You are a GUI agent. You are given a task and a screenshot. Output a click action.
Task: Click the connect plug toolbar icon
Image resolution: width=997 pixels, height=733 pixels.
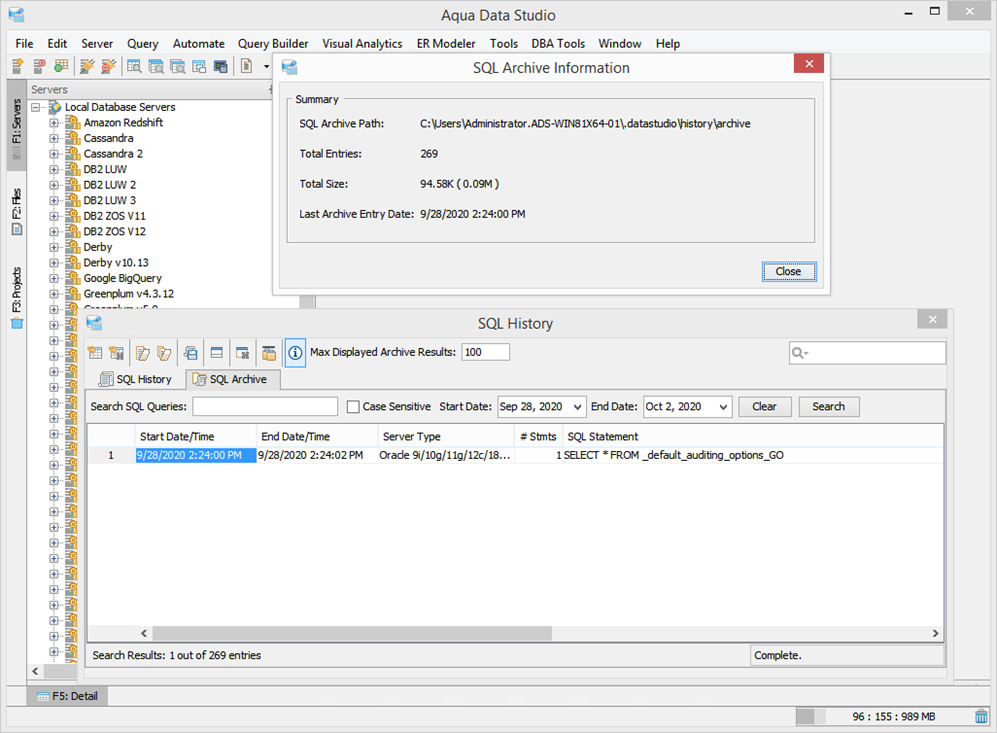pyautogui.click(x=87, y=65)
